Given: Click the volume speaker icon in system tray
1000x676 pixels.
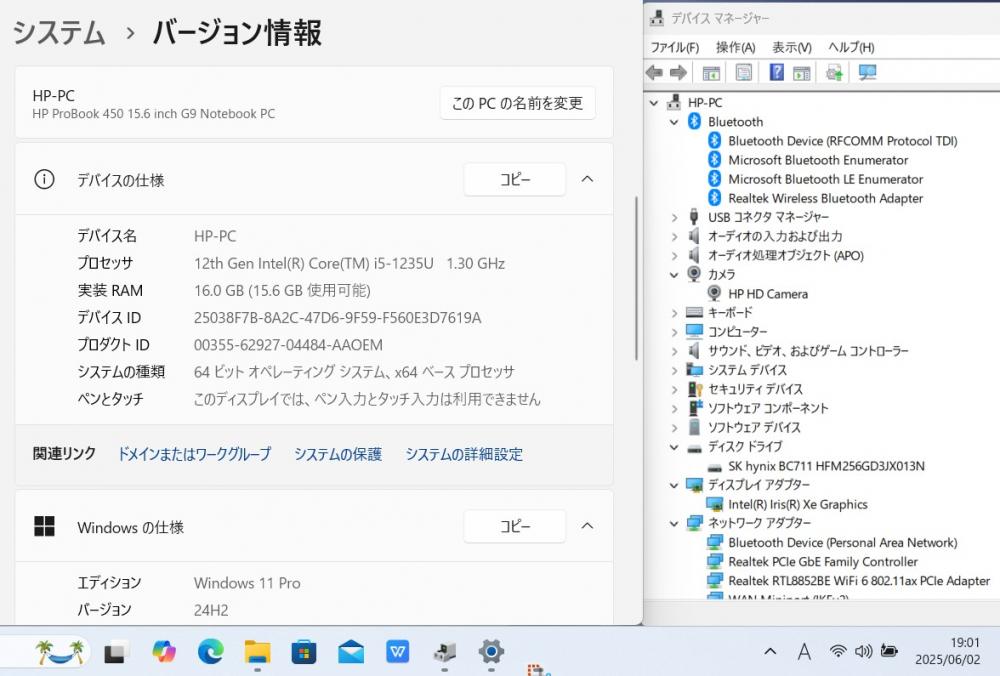Looking at the screenshot, I should click(x=863, y=651).
